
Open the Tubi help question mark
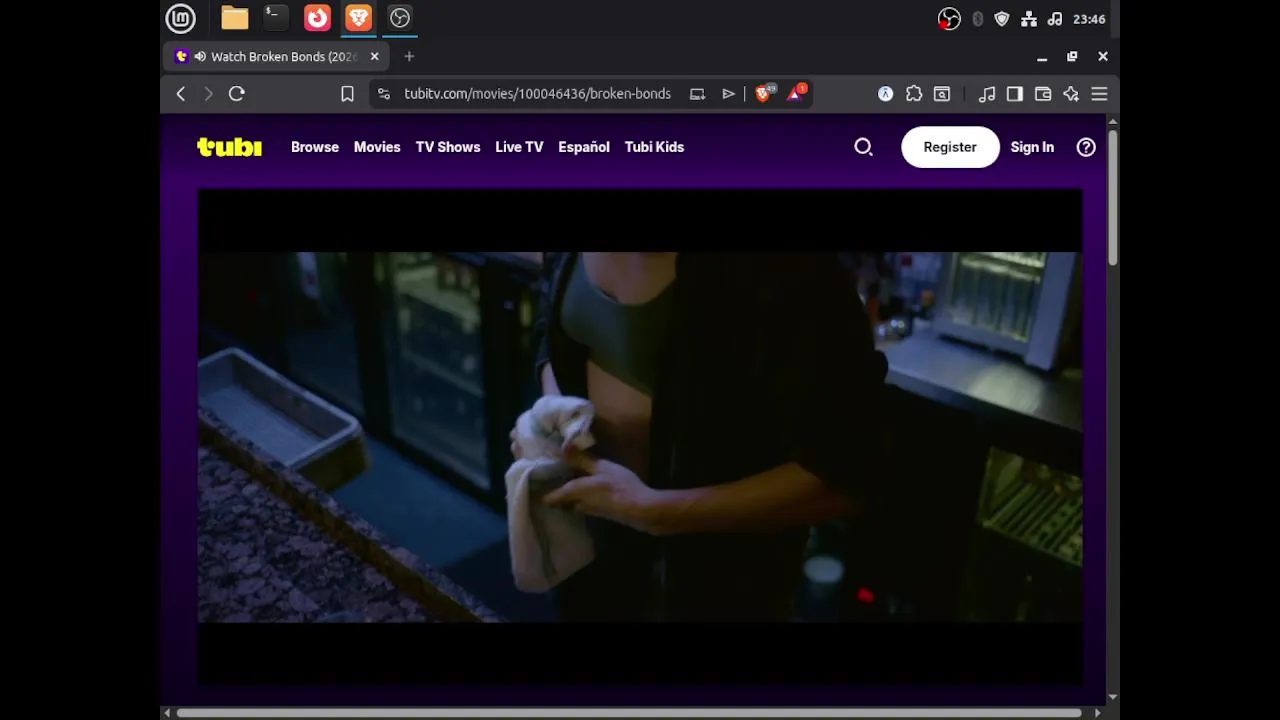pos(1086,147)
